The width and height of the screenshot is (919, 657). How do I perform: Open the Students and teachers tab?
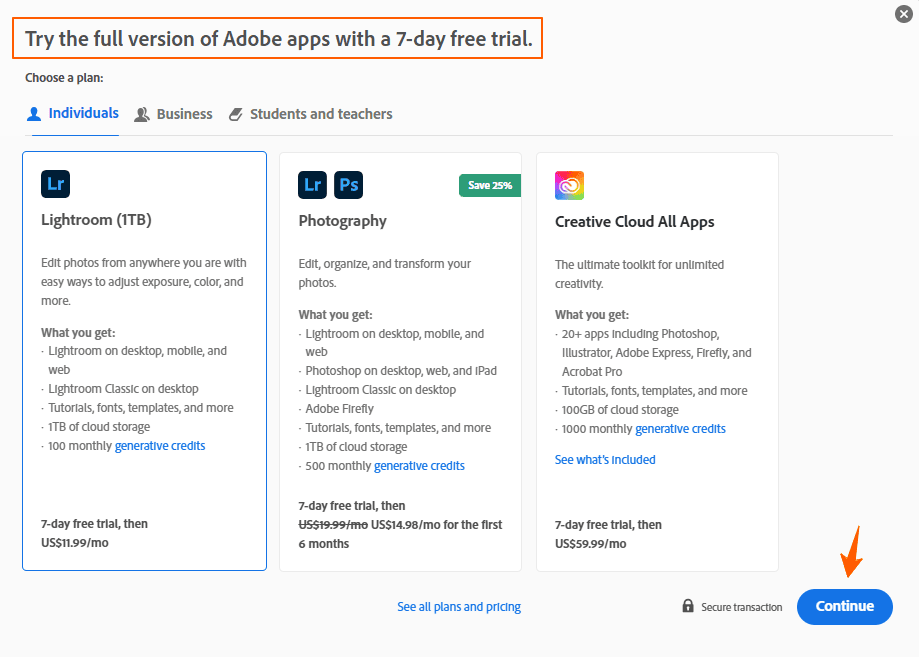tap(310, 114)
